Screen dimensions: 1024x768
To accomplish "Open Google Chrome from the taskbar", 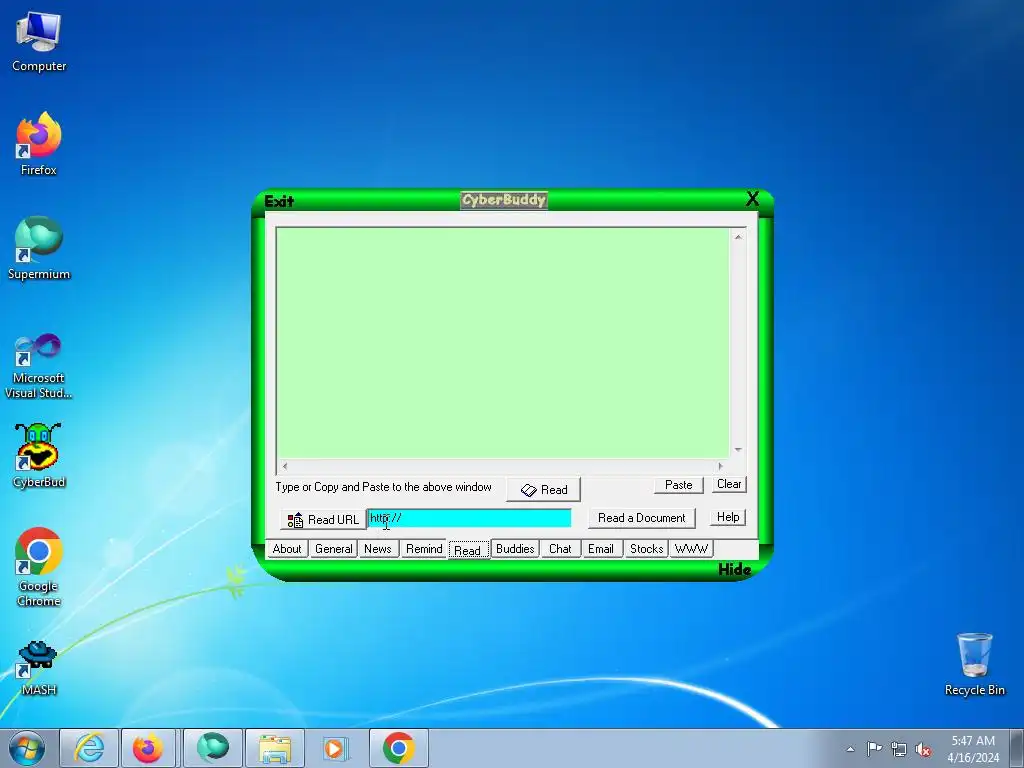I will pyautogui.click(x=398, y=748).
